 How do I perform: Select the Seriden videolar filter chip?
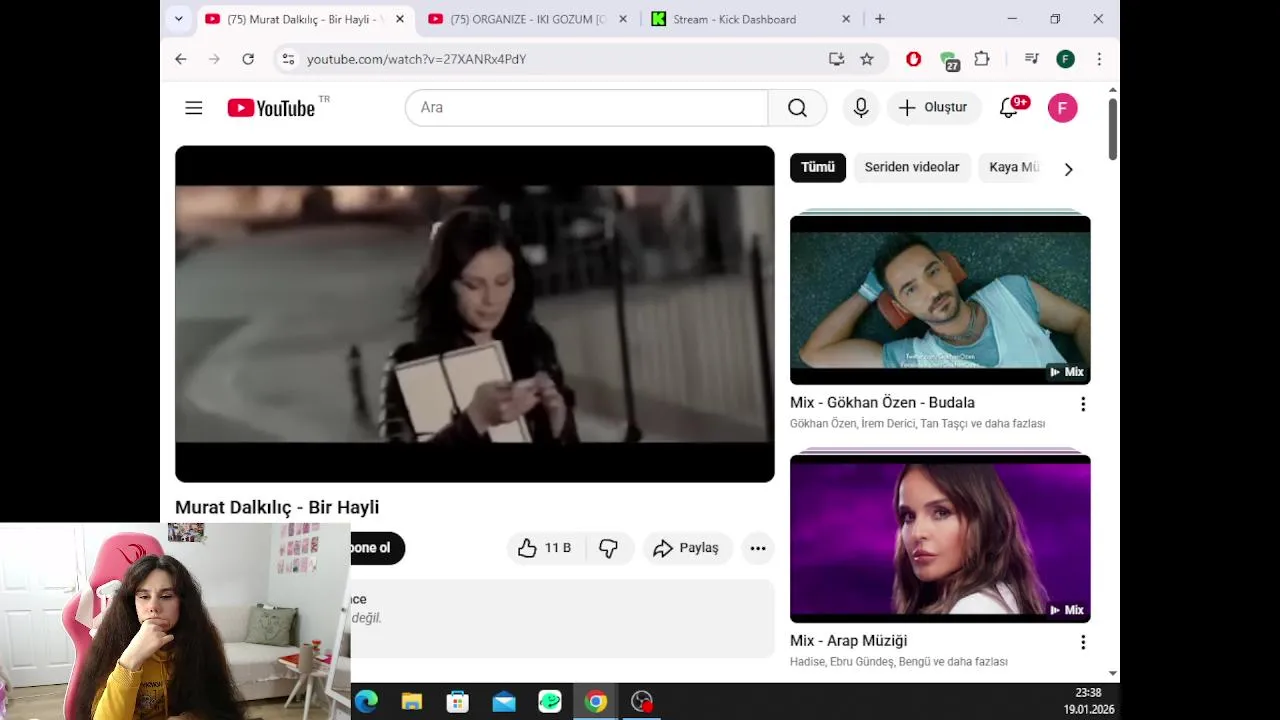pyautogui.click(x=912, y=167)
